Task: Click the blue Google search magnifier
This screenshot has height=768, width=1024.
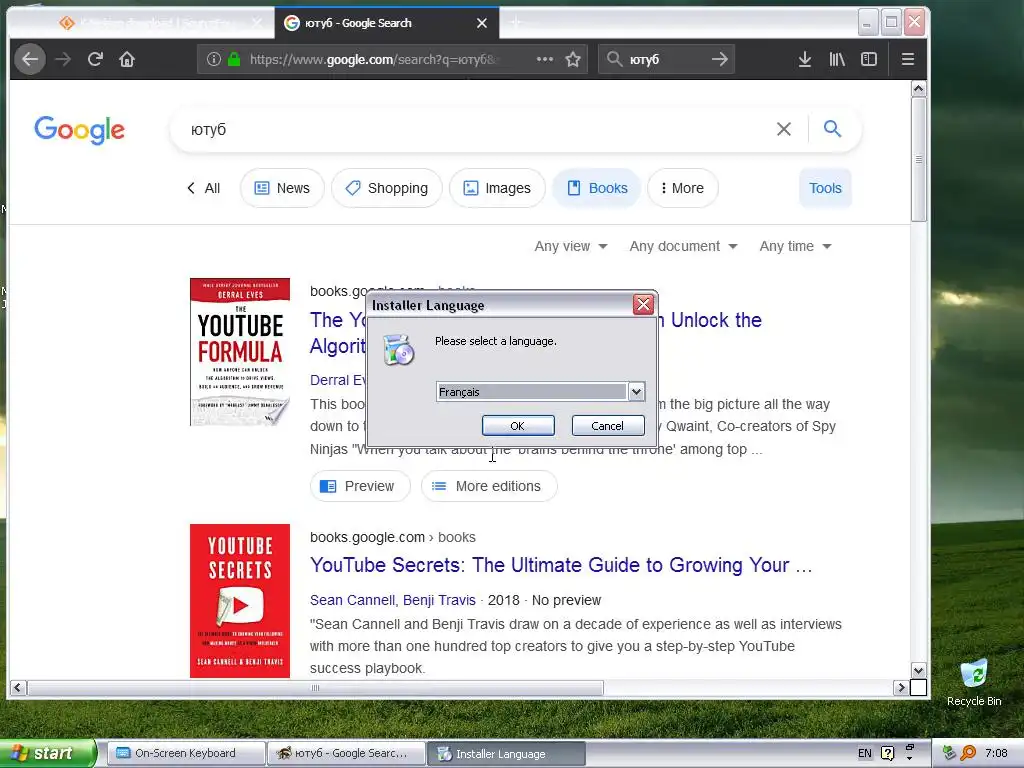Action: click(832, 129)
